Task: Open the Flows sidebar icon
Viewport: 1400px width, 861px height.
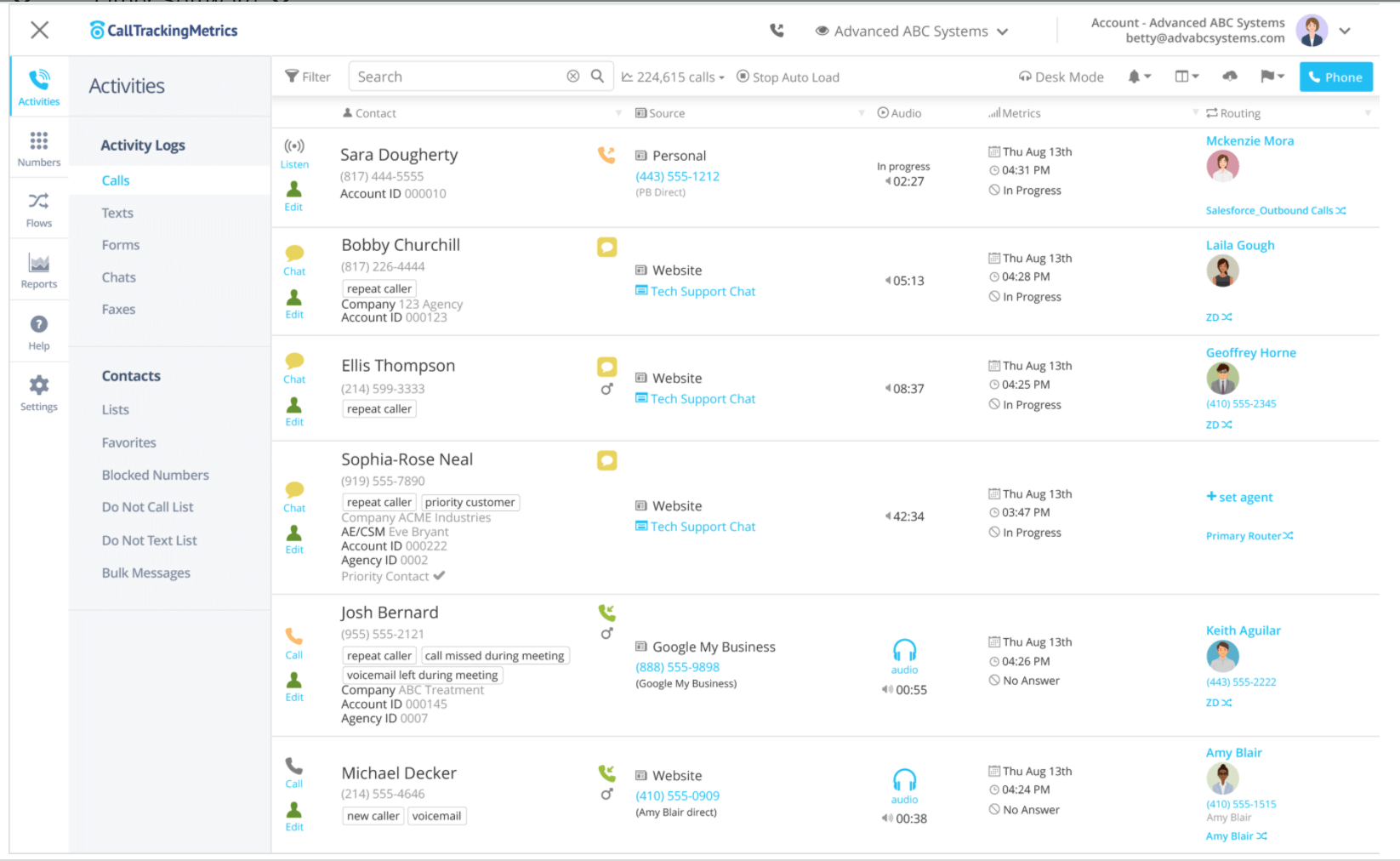Action: 39,209
